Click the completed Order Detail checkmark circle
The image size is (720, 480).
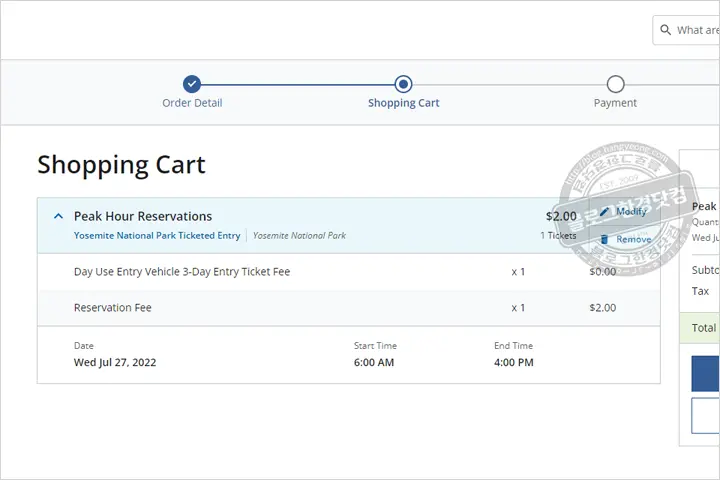[x=192, y=84]
